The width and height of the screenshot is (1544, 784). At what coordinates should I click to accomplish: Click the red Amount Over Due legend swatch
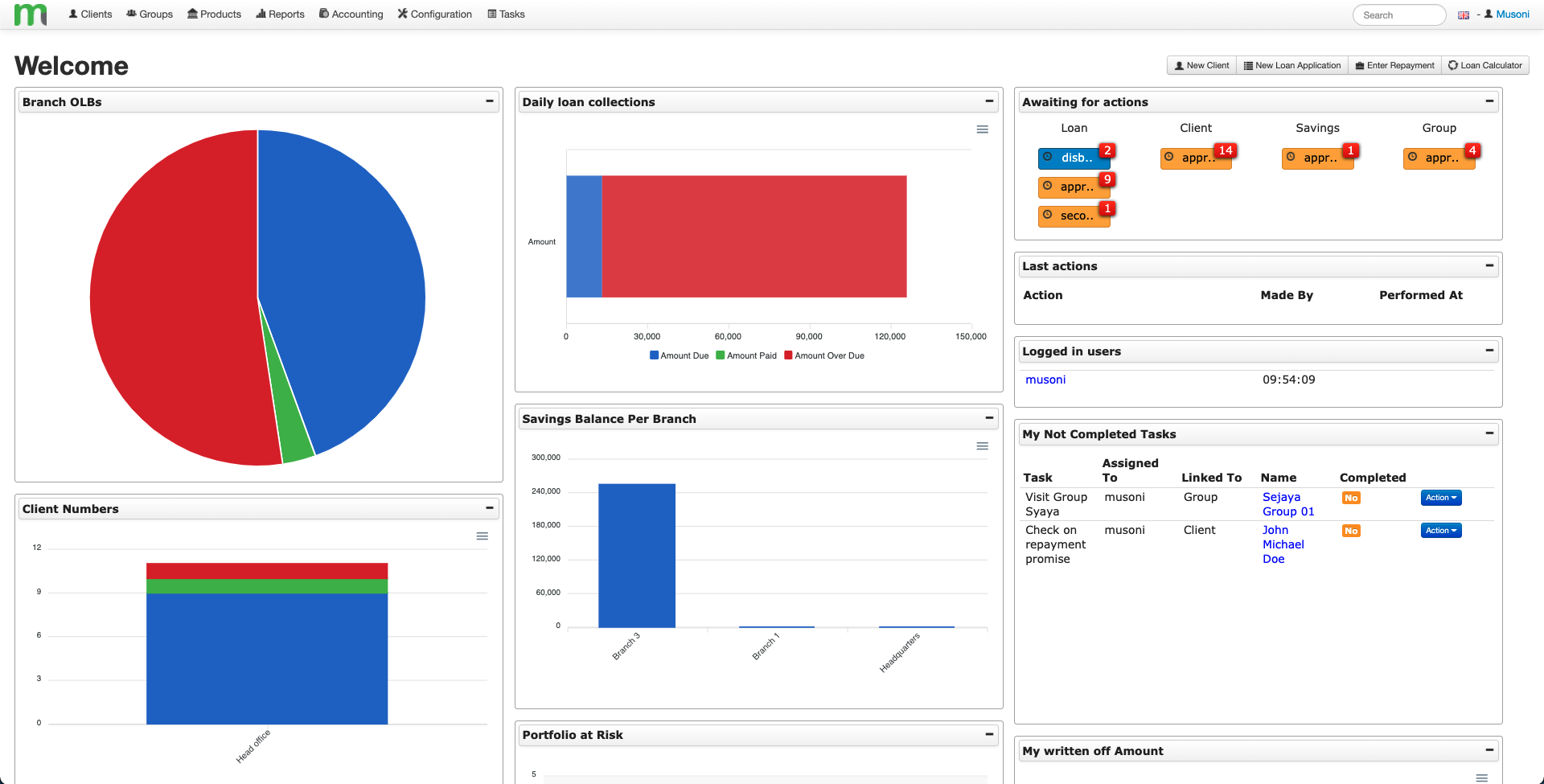pos(790,355)
